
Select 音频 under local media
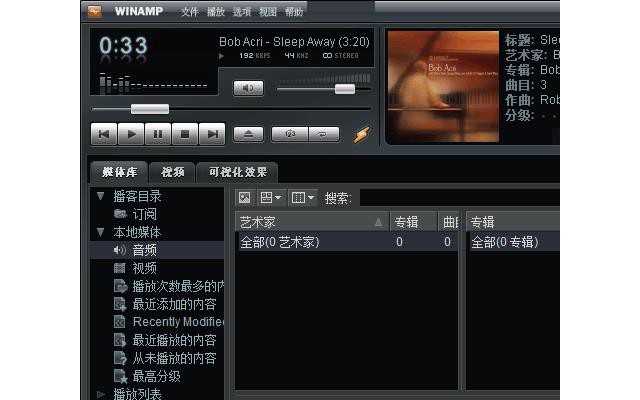144,250
